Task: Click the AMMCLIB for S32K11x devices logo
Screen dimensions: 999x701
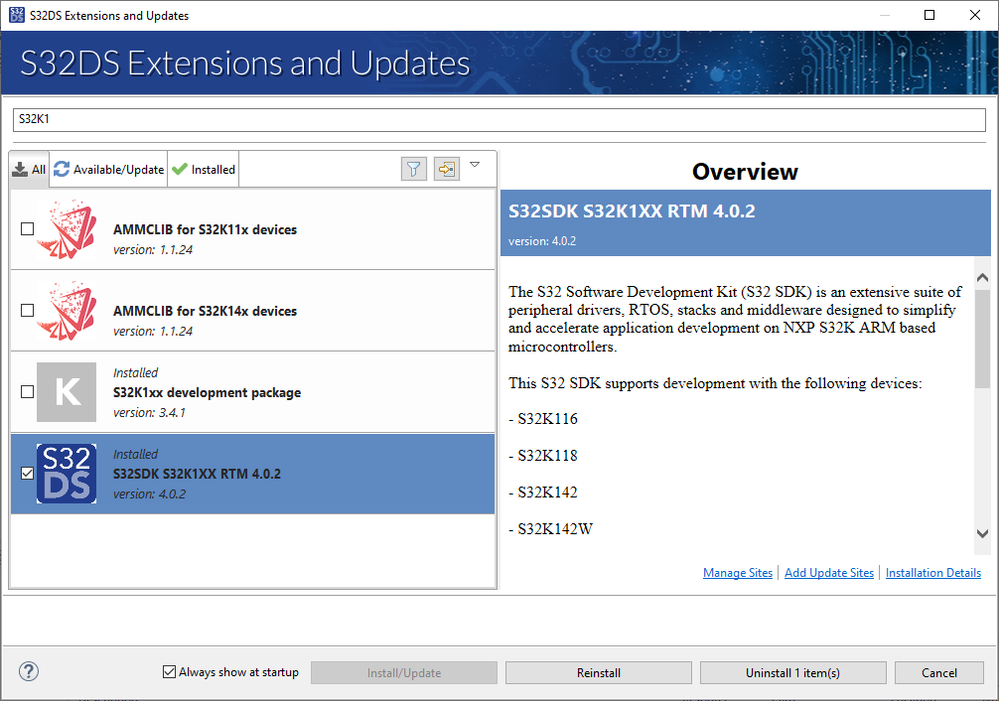Action: tap(67, 229)
